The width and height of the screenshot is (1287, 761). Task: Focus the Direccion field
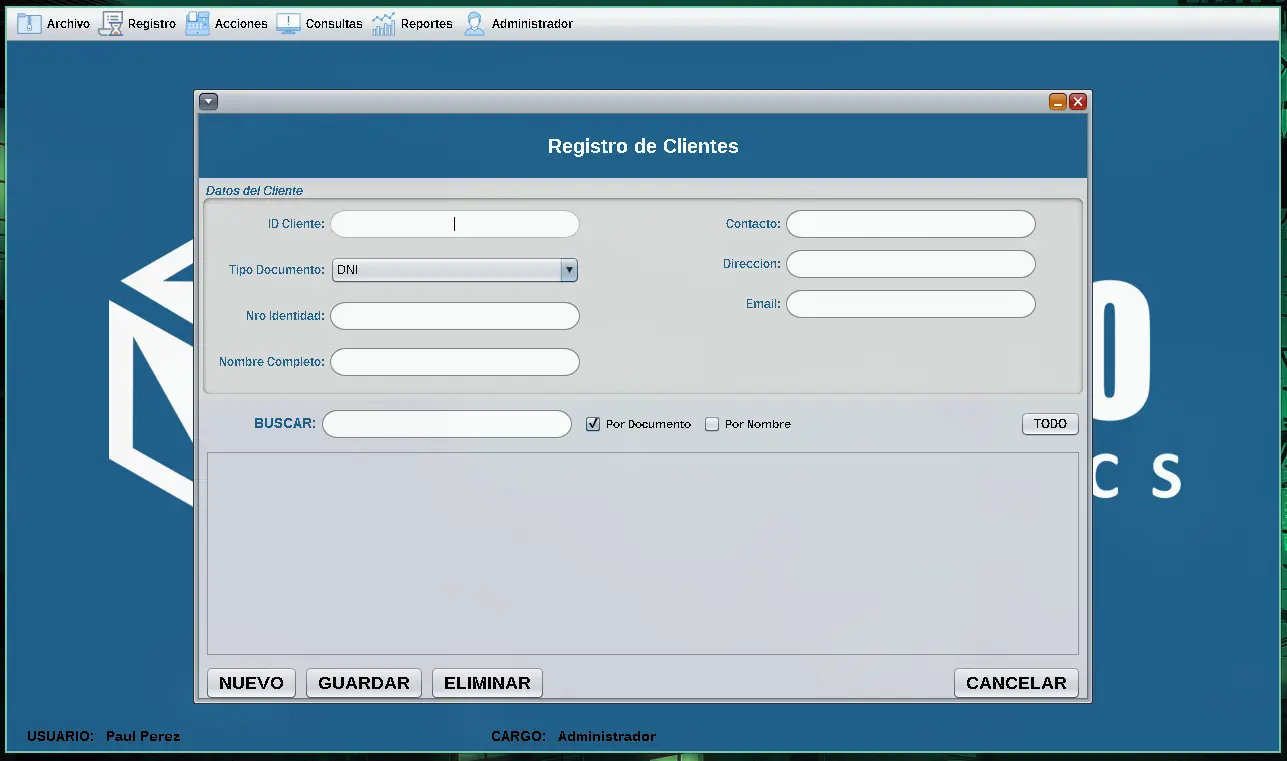pyautogui.click(x=911, y=264)
